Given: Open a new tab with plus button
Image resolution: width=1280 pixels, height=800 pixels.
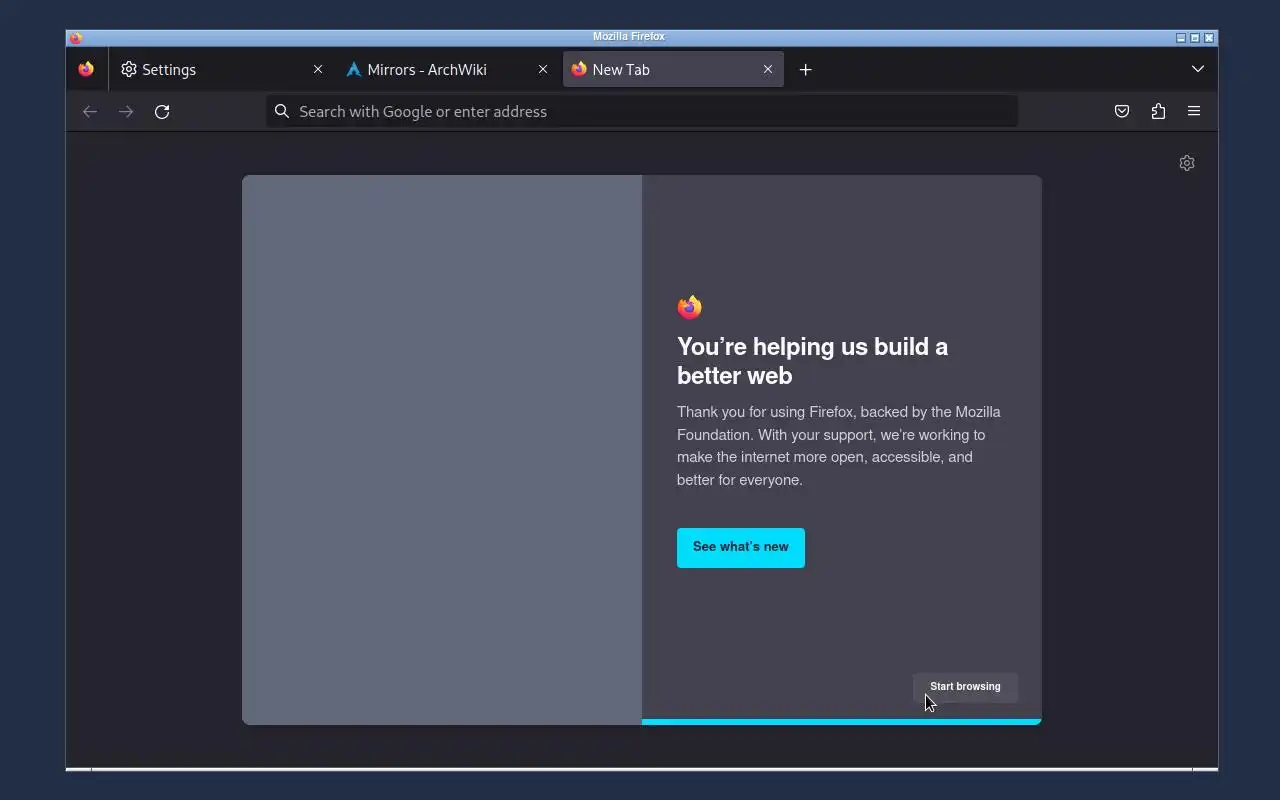Looking at the screenshot, I should pos(806,69).
